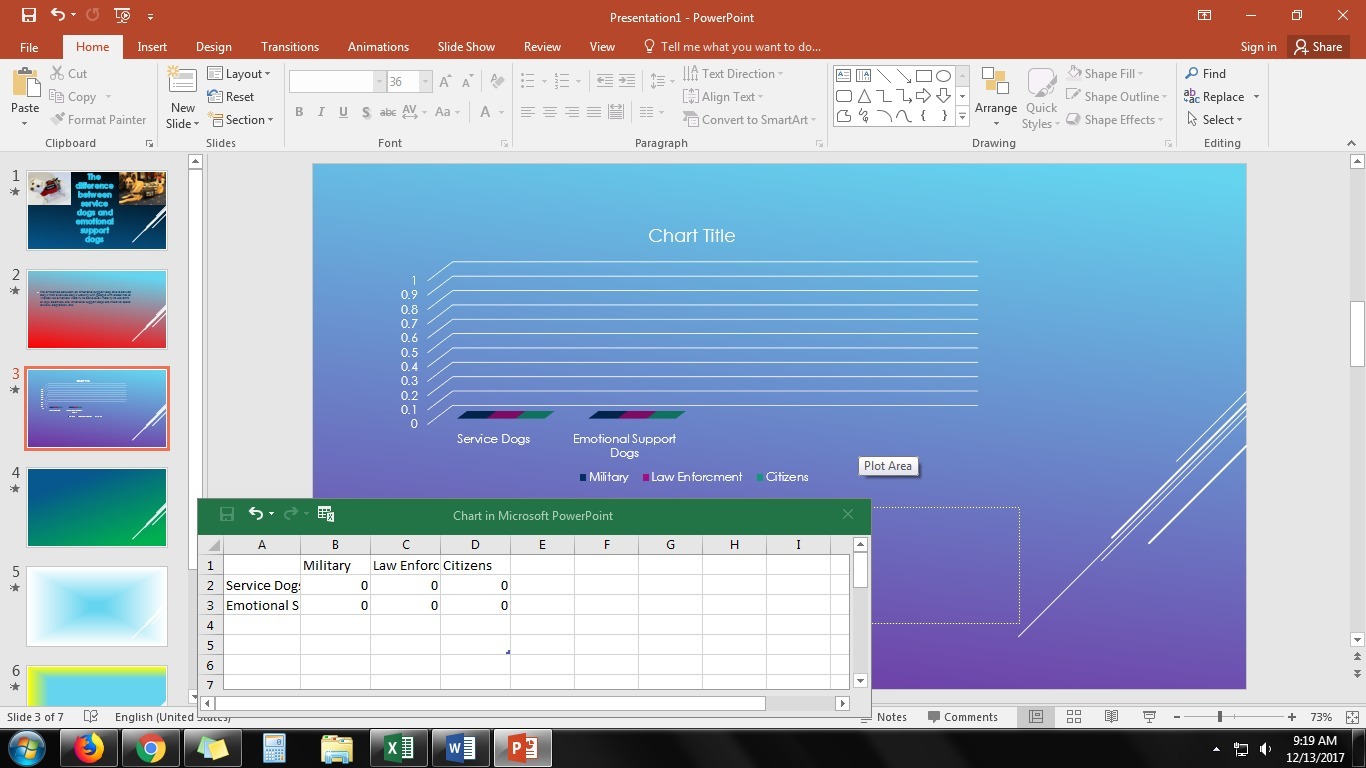Click the Paste clipboard icon
Image resolution: width=1366 pixels, height=768 pixels.
coord(25,88)
